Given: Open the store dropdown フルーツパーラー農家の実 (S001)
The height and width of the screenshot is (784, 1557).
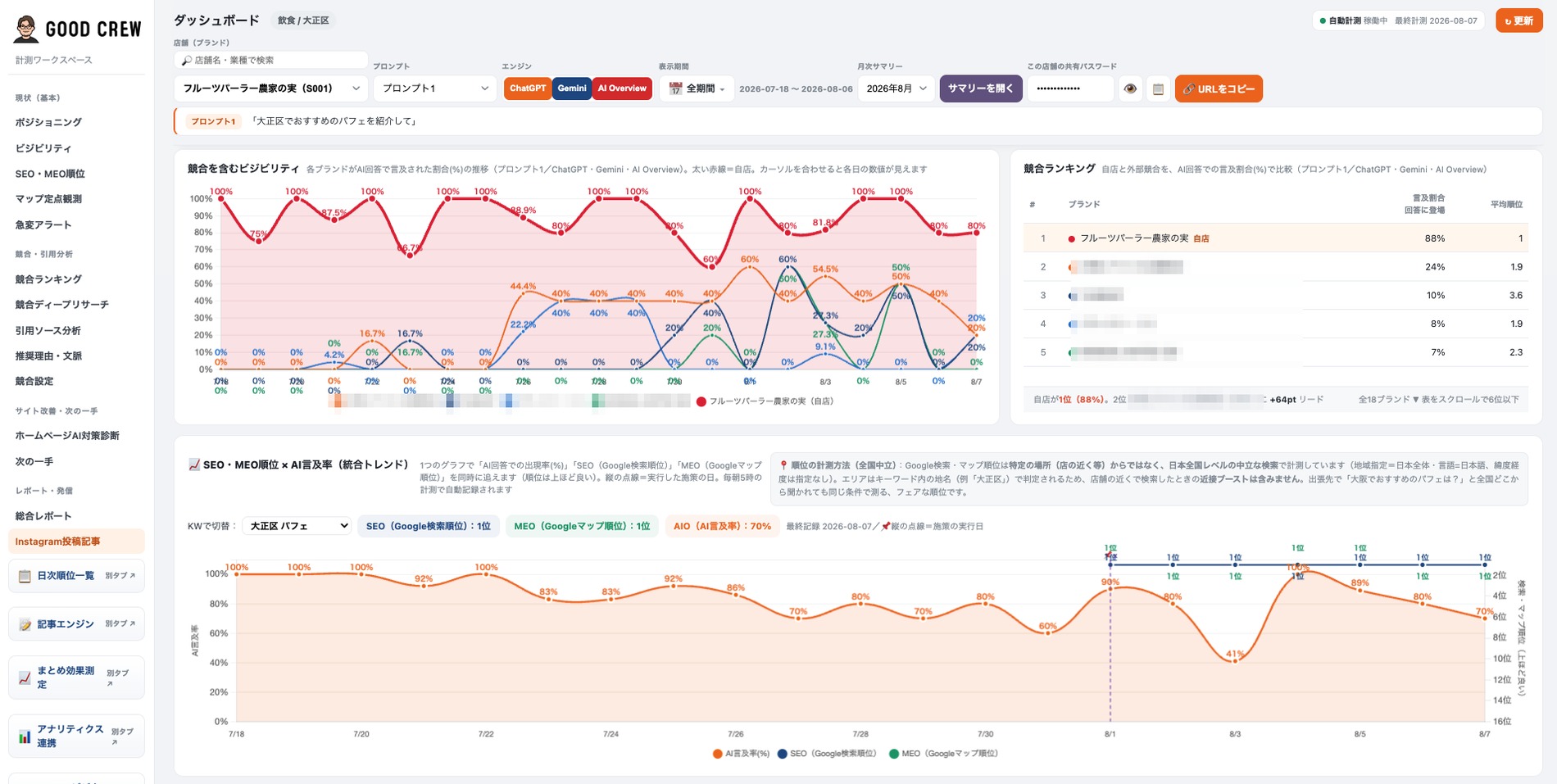Looking at the screenshot, I should pos(270,88).
